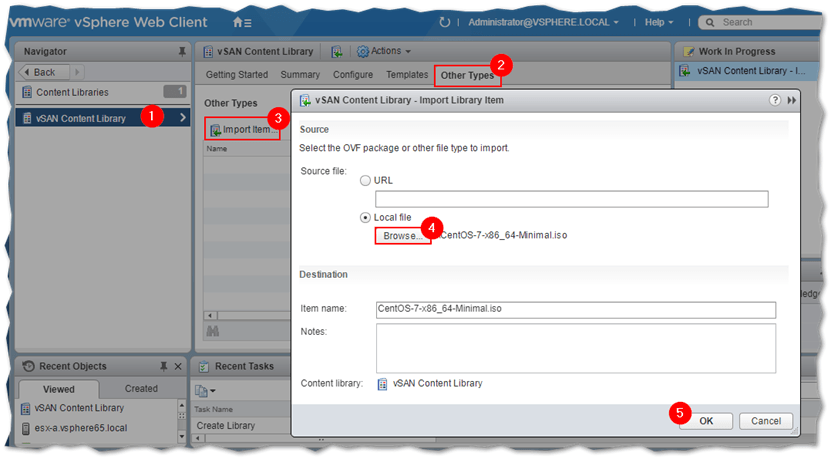
Task: Switch to the Other Types tab
Action: (x=466, y=75)
